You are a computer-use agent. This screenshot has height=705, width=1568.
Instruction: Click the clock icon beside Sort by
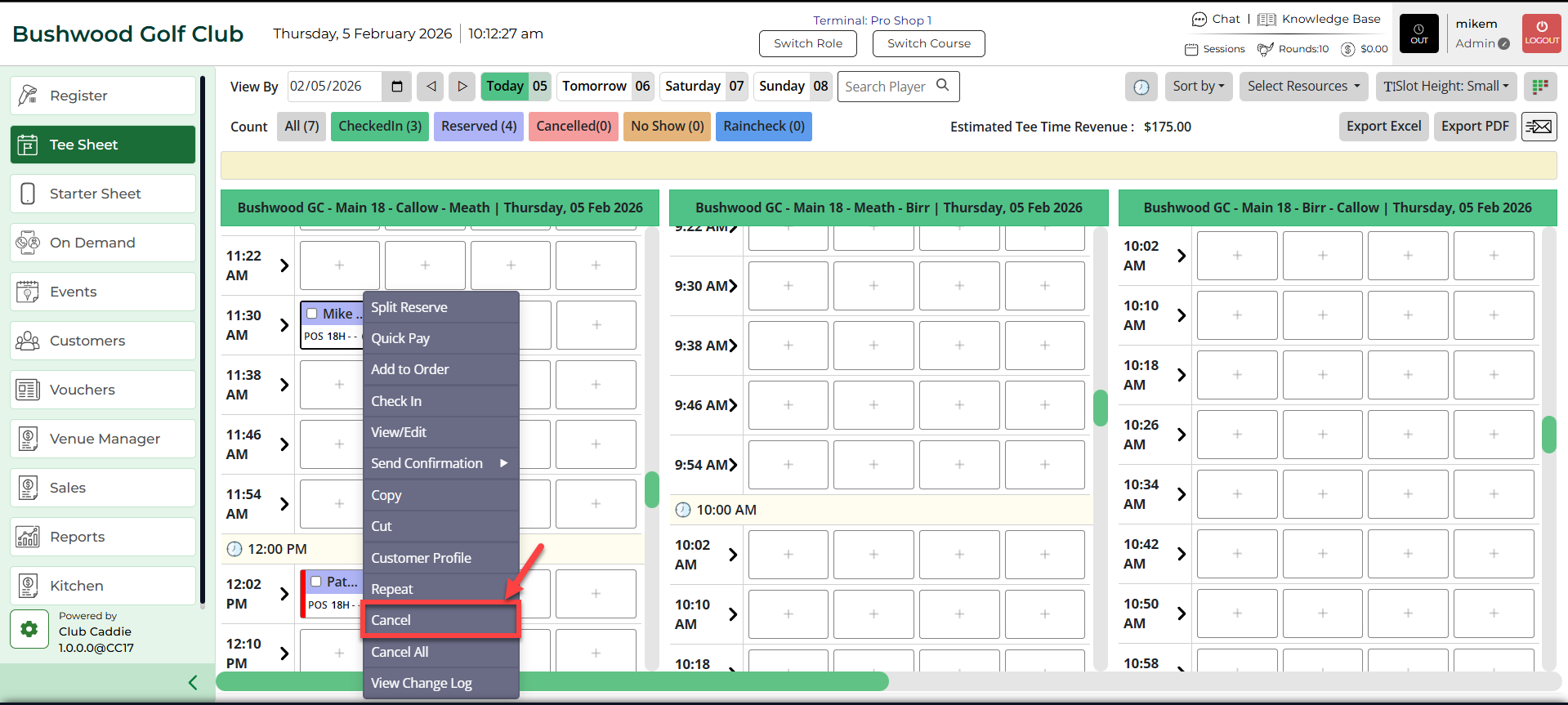(x=1141, y=87)
